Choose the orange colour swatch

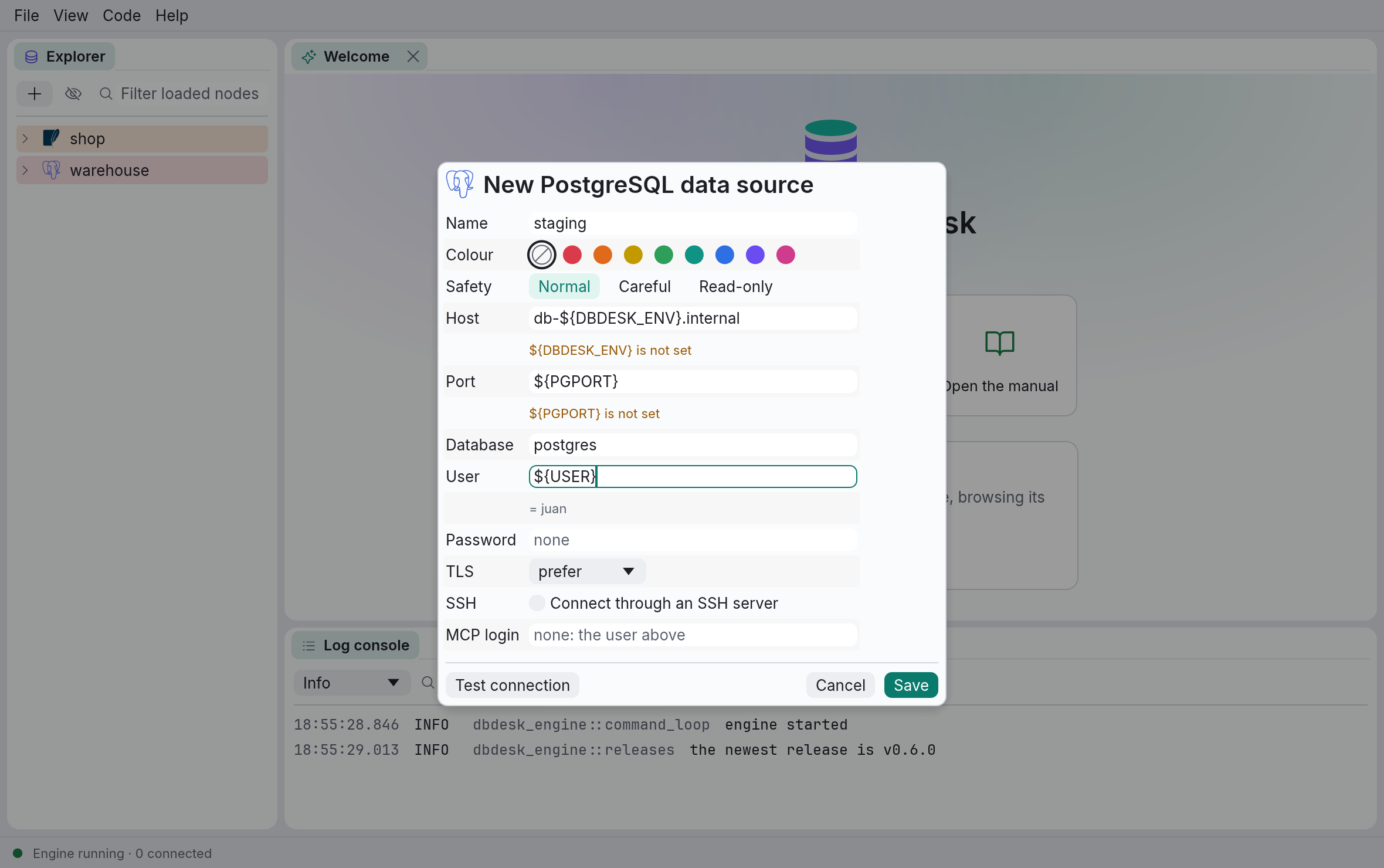603,255
